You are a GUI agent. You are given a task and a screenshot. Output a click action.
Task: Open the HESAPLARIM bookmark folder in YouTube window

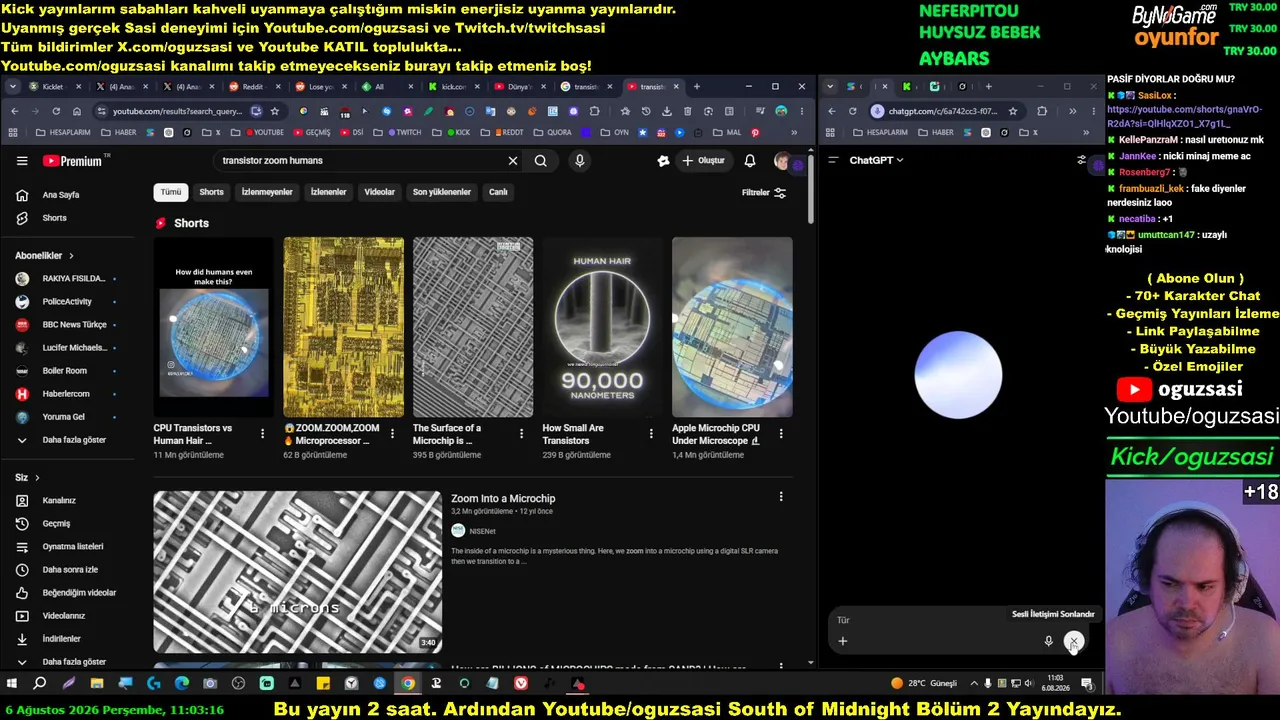[62, 132]
